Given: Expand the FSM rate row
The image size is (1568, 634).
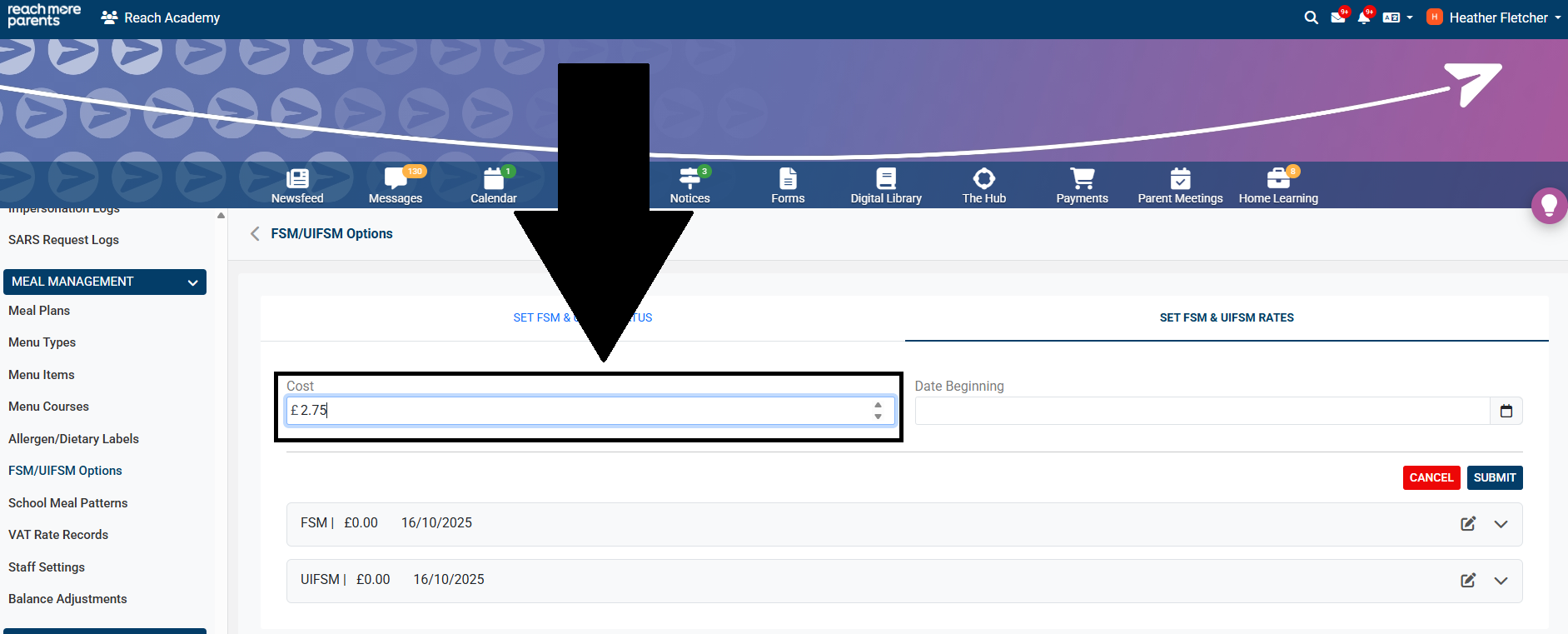Looking at the screenshot, I should point(1501,524).
